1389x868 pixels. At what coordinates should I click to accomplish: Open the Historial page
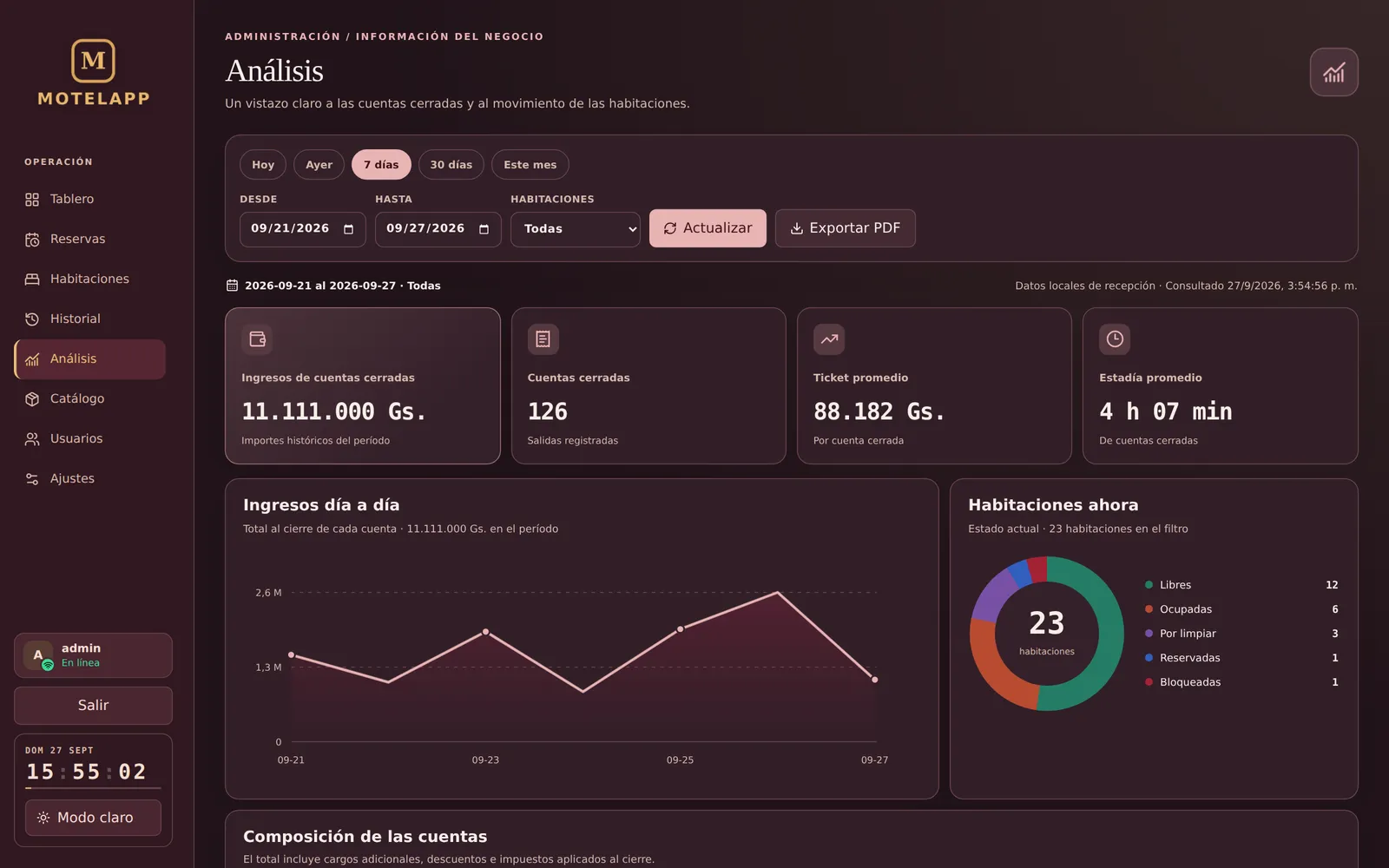(89, 319)
